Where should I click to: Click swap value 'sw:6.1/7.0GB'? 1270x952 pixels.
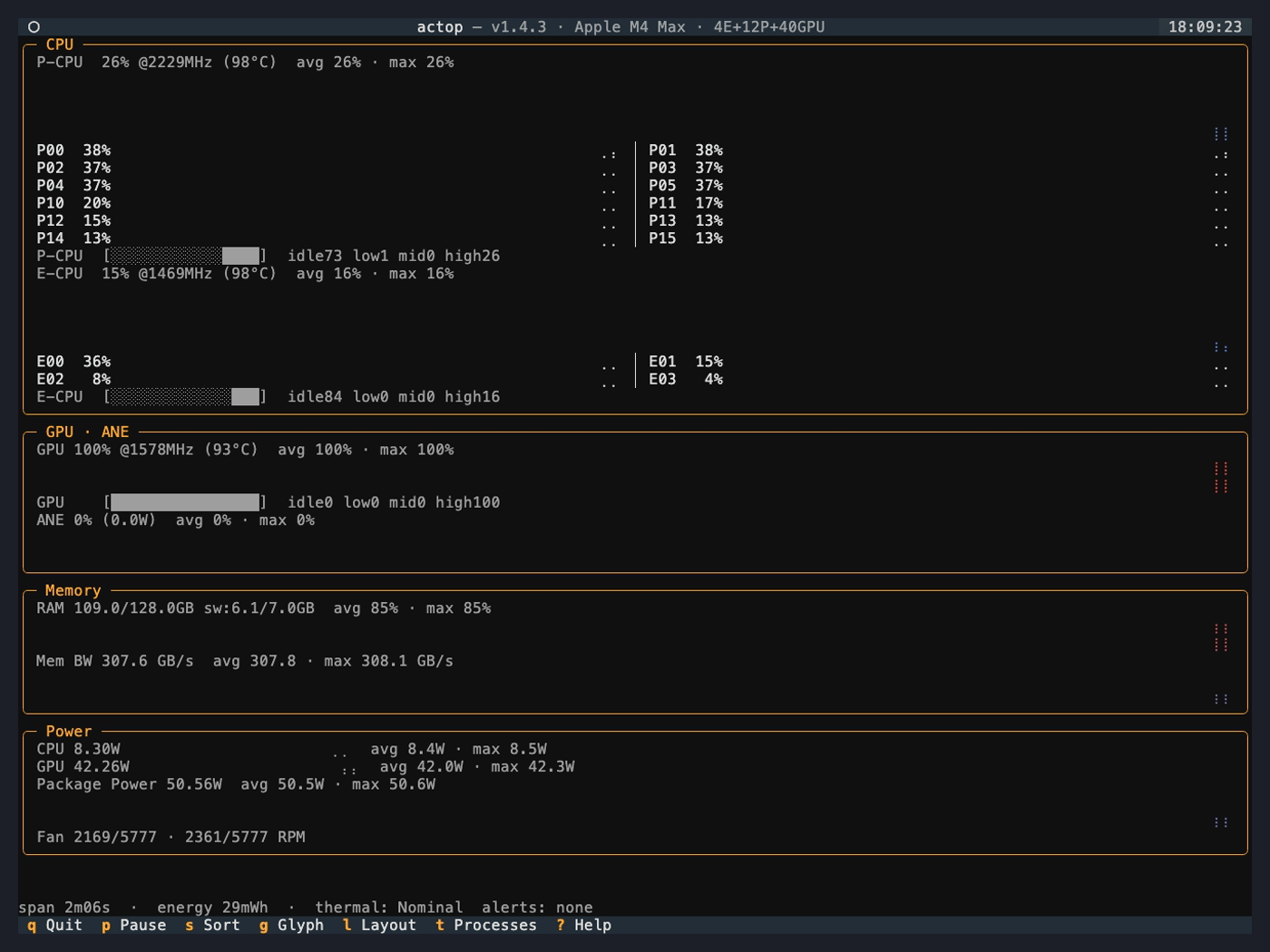pos(259,608)
